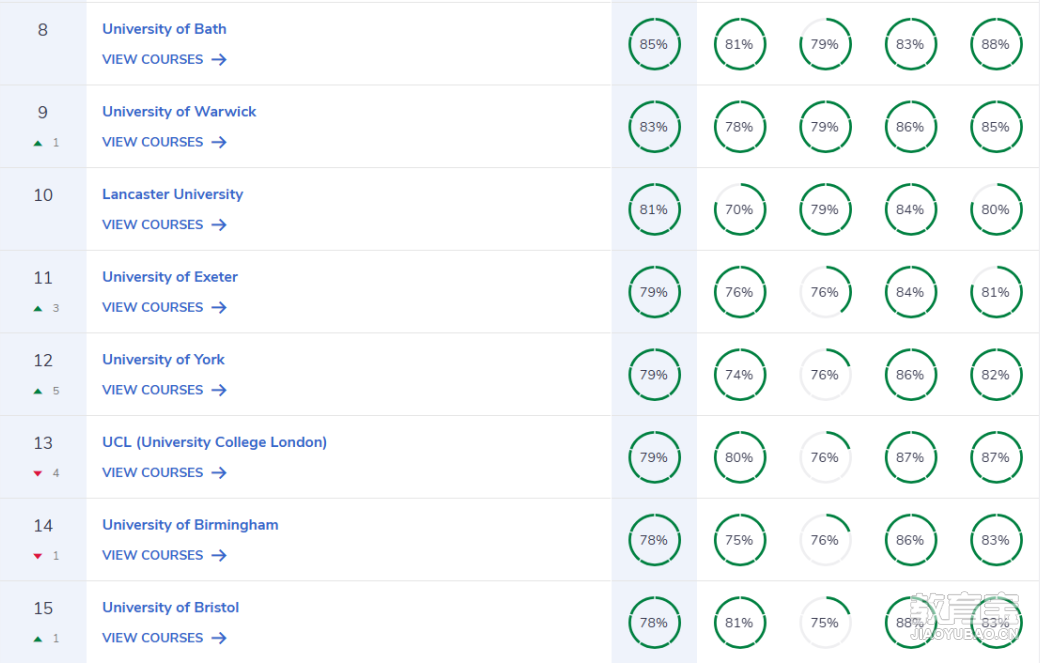This screenshot has height=663, width=1040.
Task: Open the Lancaster University name link
Action: pyautogui.click(x=172, y=194)
